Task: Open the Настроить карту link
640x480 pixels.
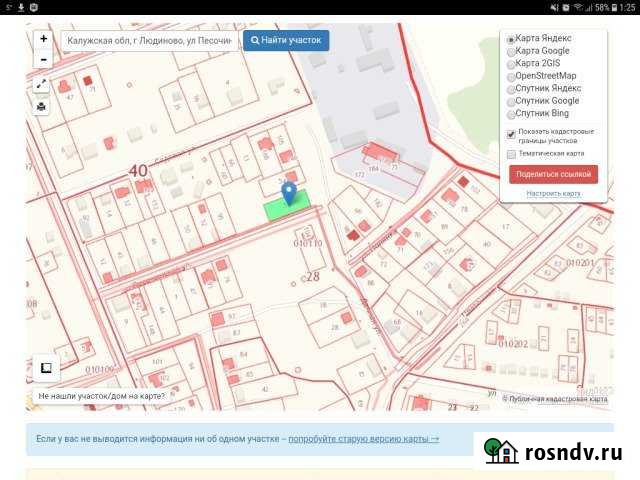Action: pos(553,193)
